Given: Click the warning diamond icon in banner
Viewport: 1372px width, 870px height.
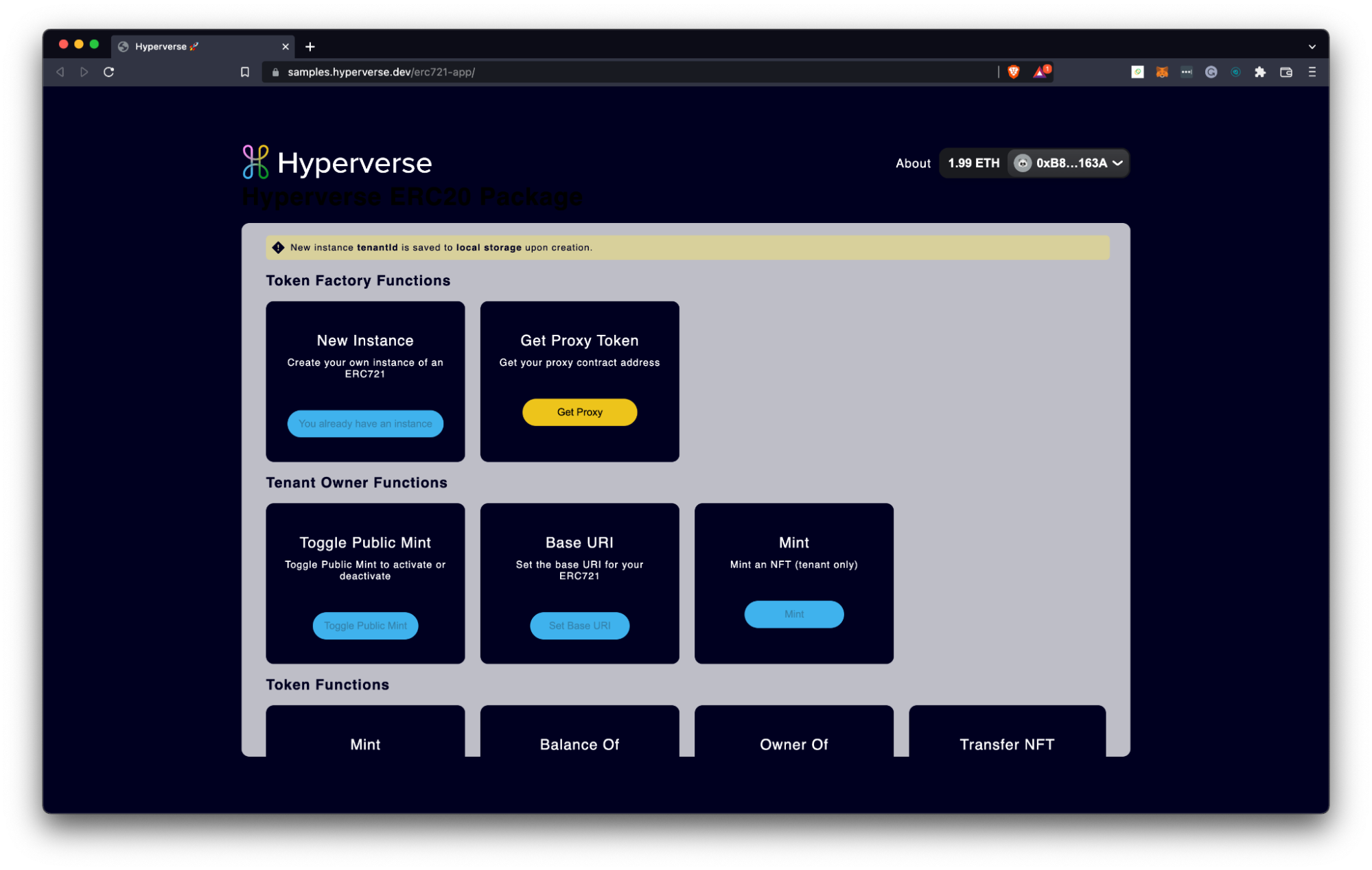Looking at the screenshot, I should tap(278, 248).
